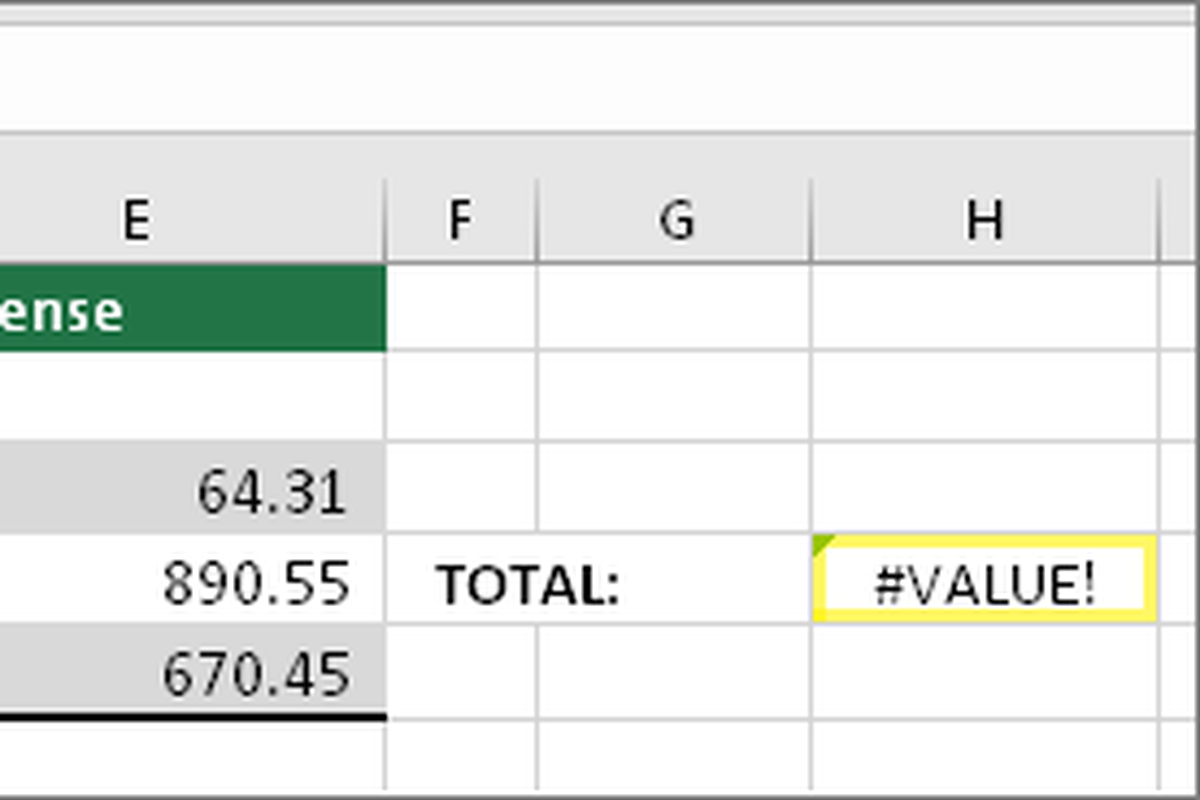Select the green header cell ending in "ense"

192,308
